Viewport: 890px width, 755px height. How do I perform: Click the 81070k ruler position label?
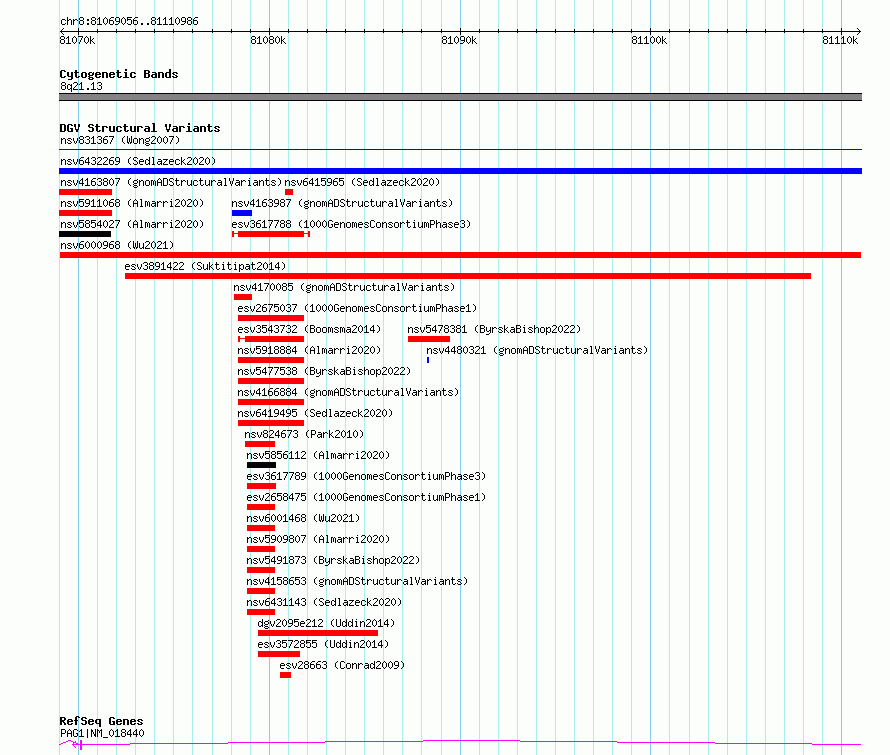(77, 40)
